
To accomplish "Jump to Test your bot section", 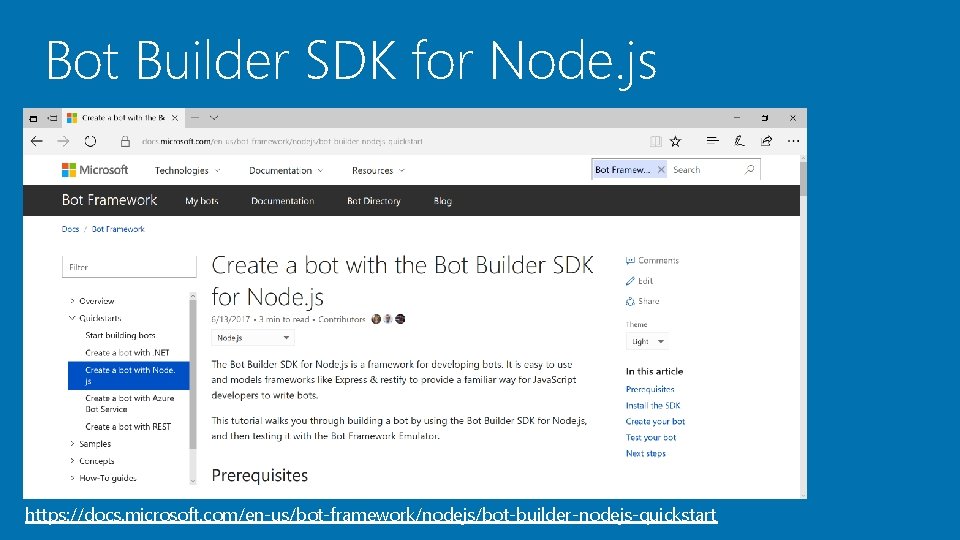I will click(651, 437).
